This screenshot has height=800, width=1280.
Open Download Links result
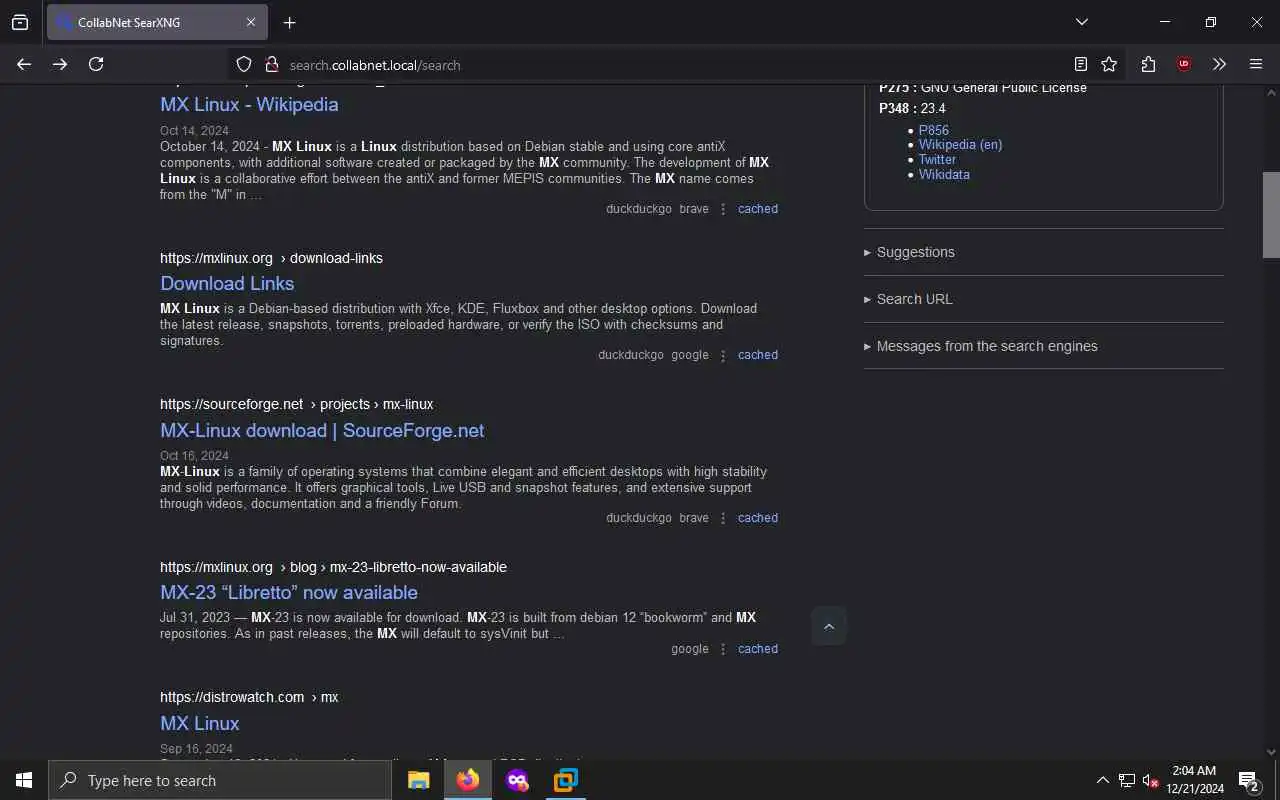click(227, 283)
